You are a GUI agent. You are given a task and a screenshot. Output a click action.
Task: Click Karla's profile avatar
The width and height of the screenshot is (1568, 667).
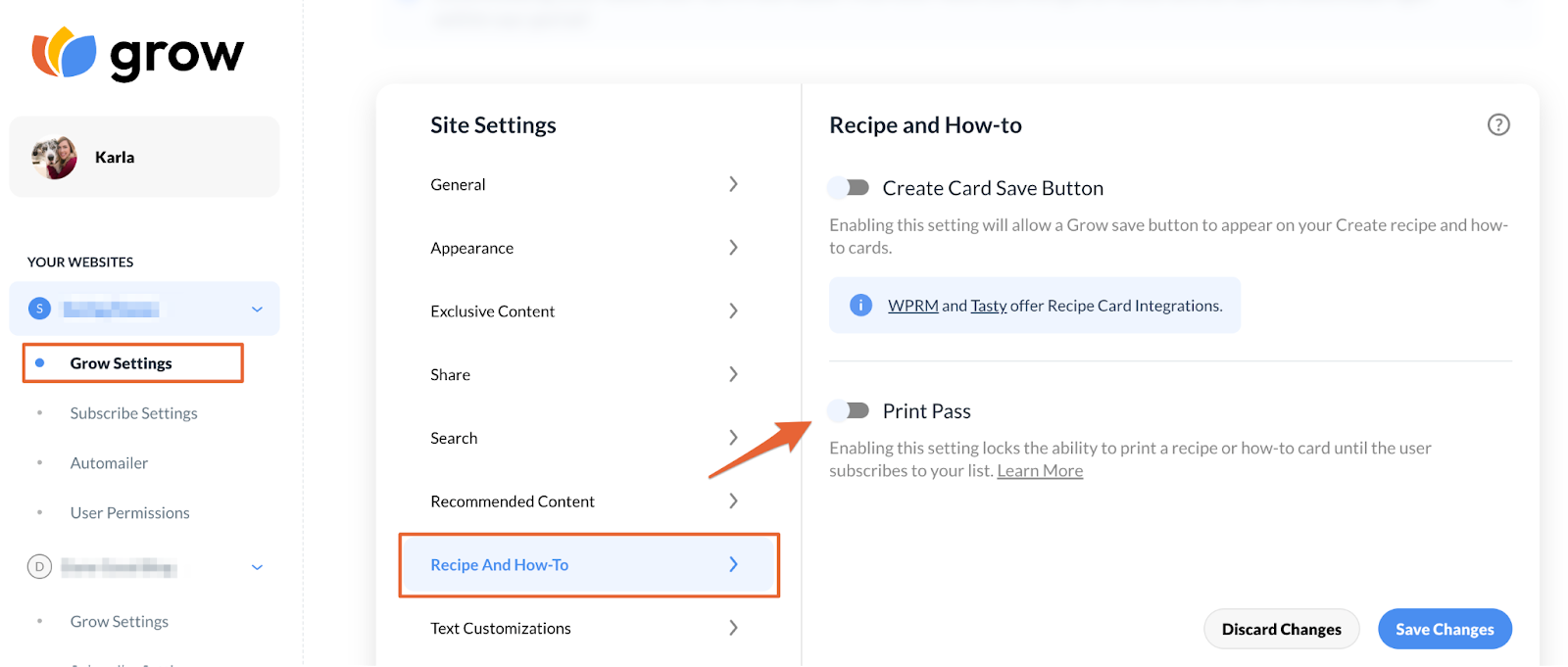click(x=55, y=156)
